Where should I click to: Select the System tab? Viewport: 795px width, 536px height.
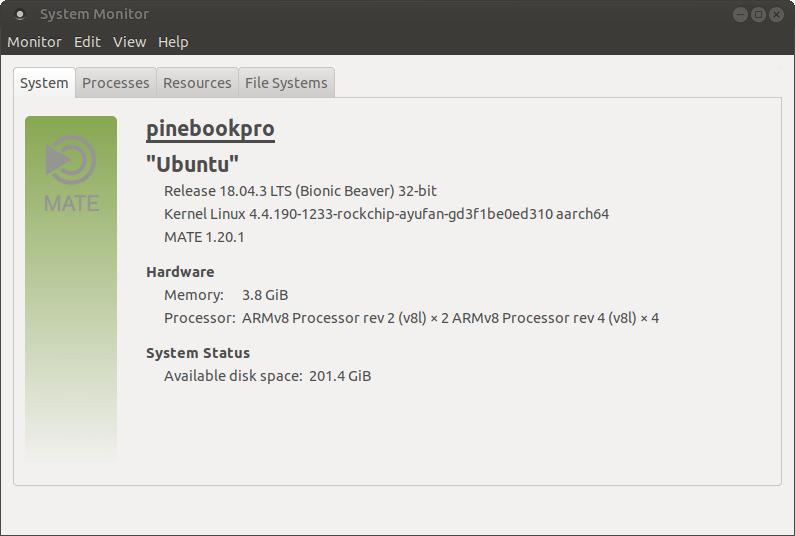(44, 83)
